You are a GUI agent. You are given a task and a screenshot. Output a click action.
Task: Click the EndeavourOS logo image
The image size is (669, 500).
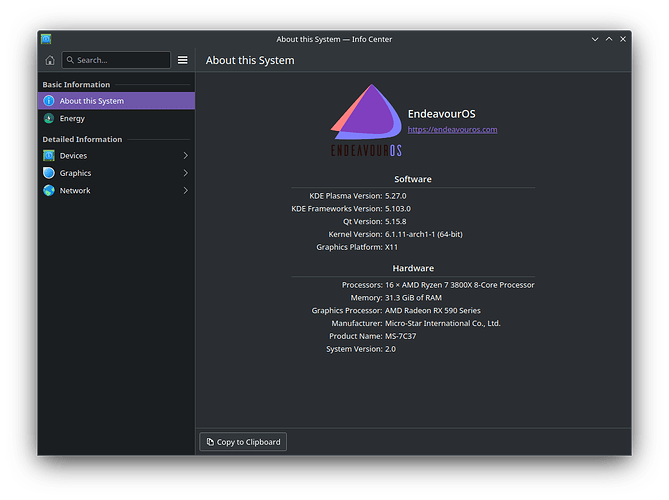pyautogui.click(x=366, y=120)
